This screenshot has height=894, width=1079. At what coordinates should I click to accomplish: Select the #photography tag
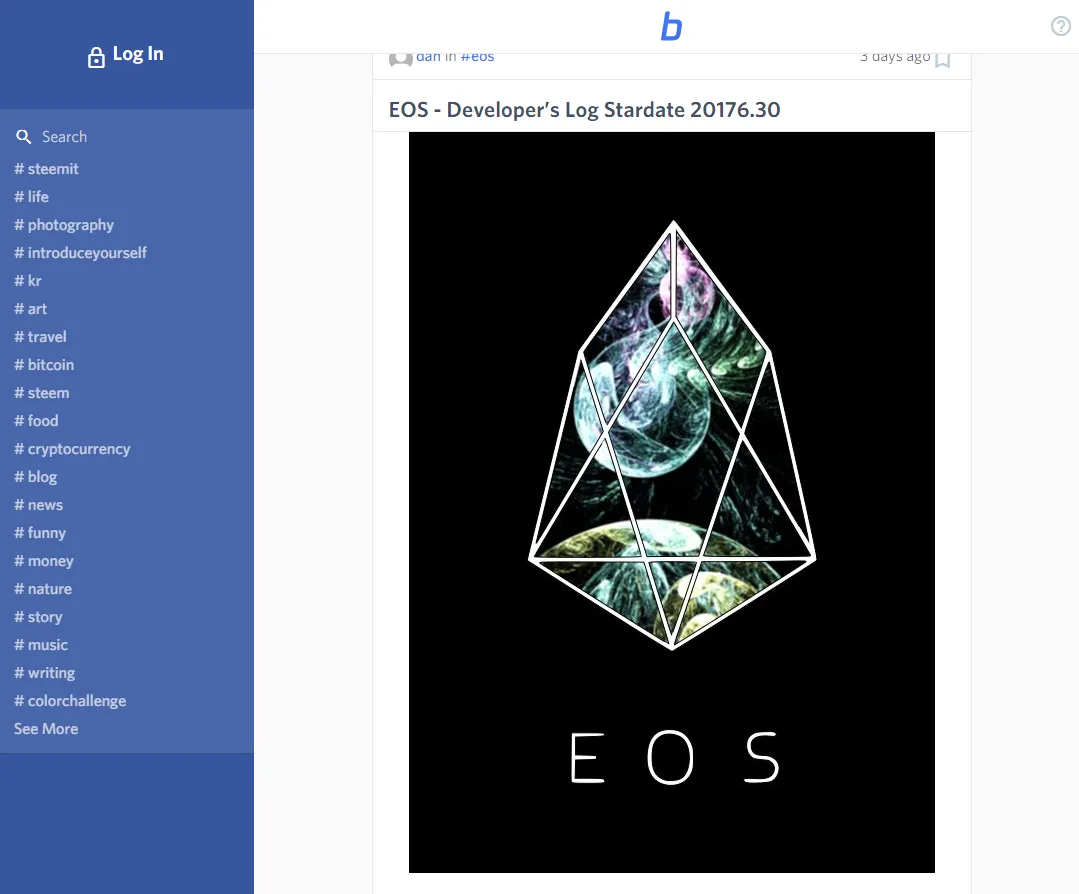point(64,225)
